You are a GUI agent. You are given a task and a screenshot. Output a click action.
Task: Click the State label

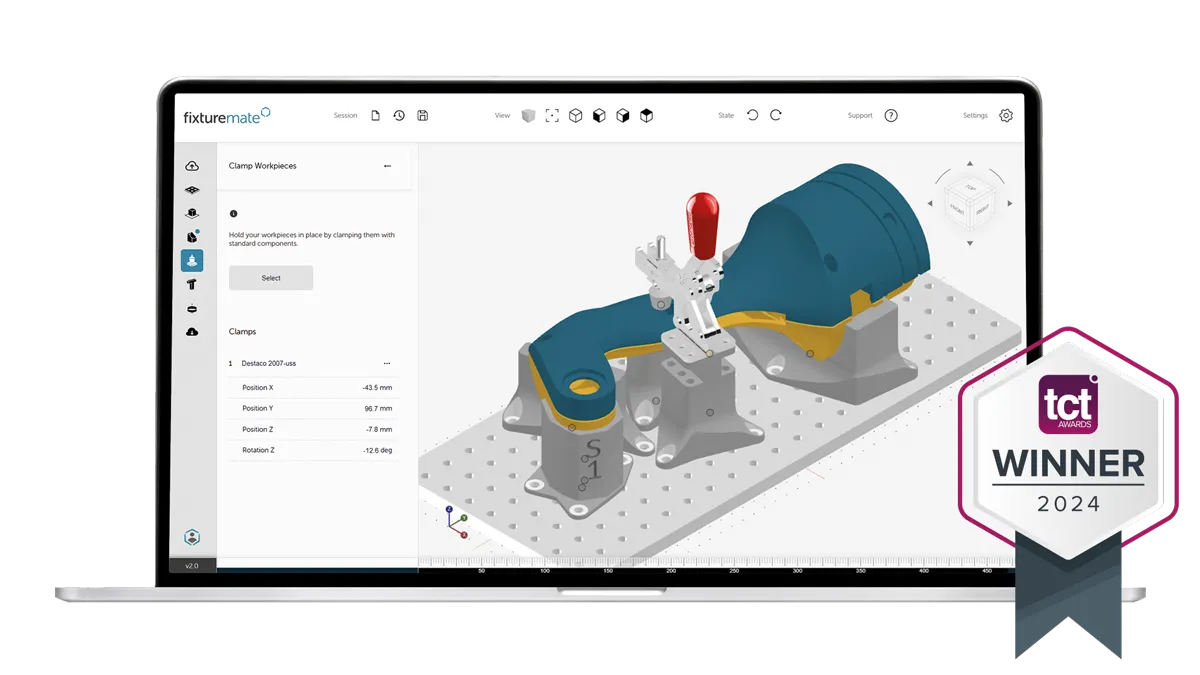coord(726,116)
